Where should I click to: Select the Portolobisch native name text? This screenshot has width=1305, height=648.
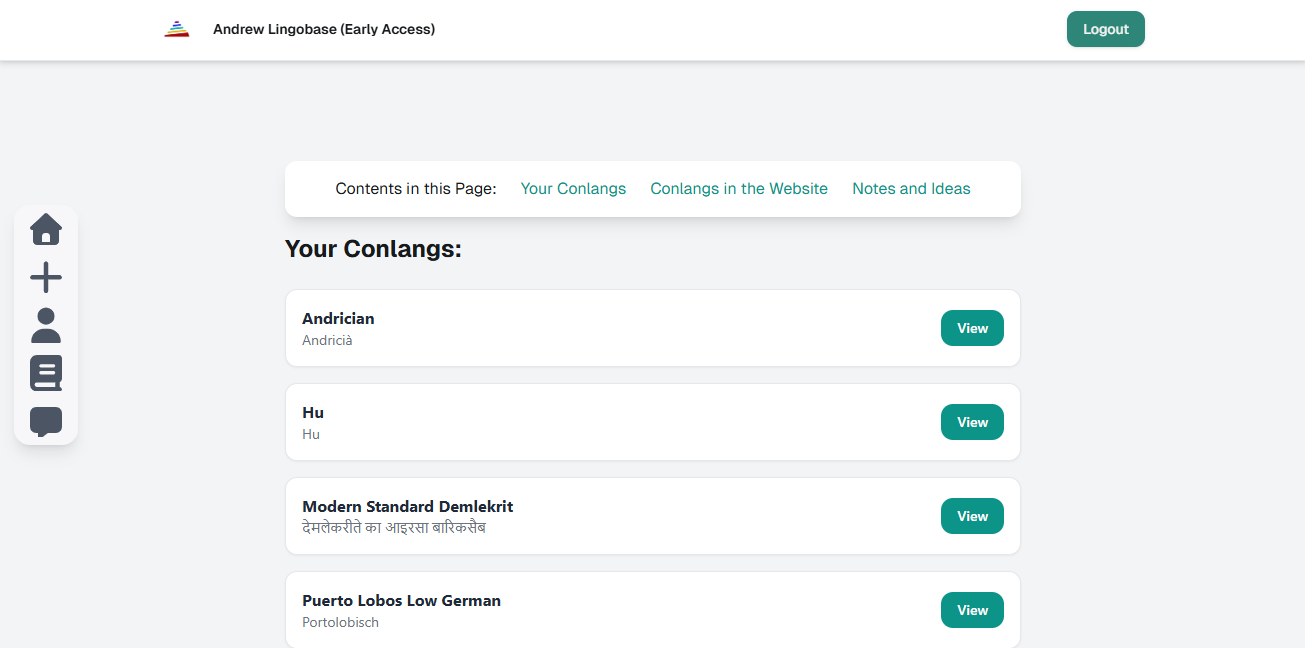click(x=340, y=623)
